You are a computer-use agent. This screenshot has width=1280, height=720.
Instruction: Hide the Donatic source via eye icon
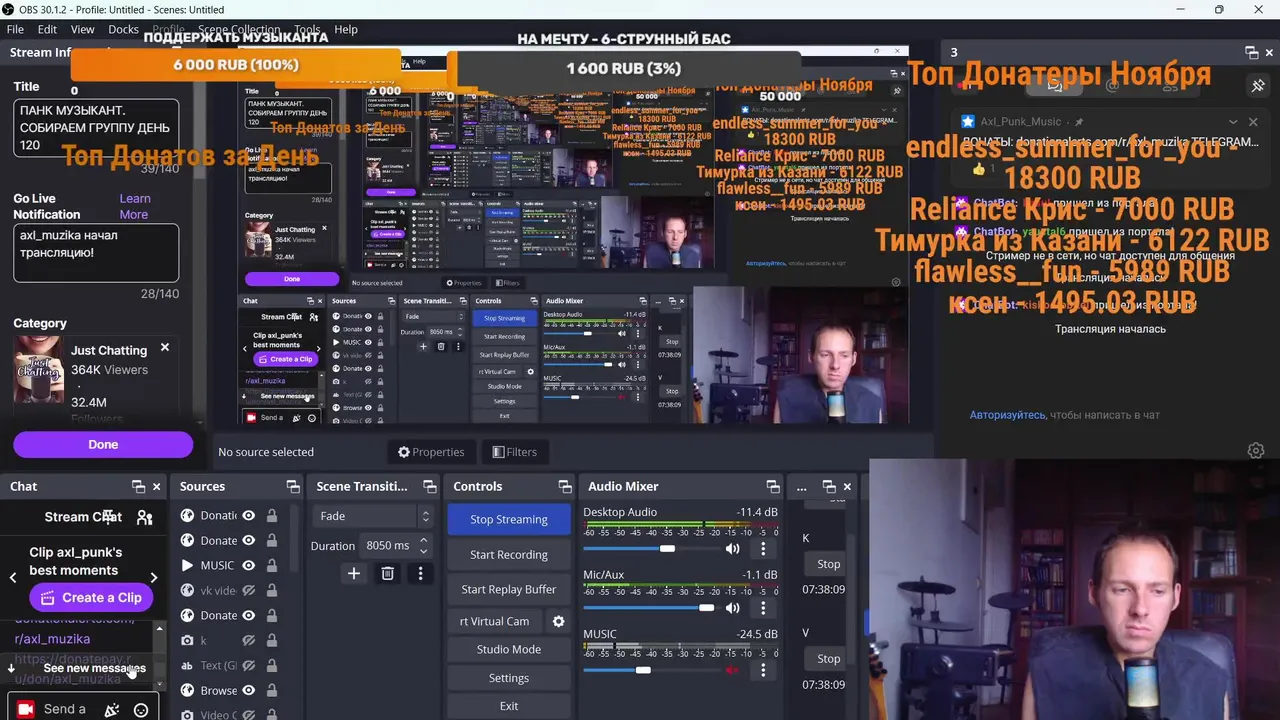pos(249,515)
